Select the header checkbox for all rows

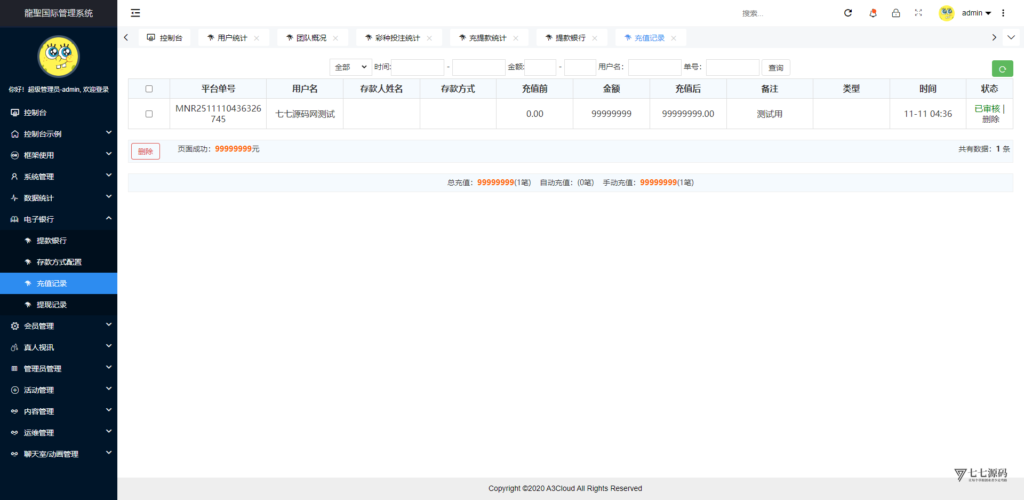click(149, 89)
